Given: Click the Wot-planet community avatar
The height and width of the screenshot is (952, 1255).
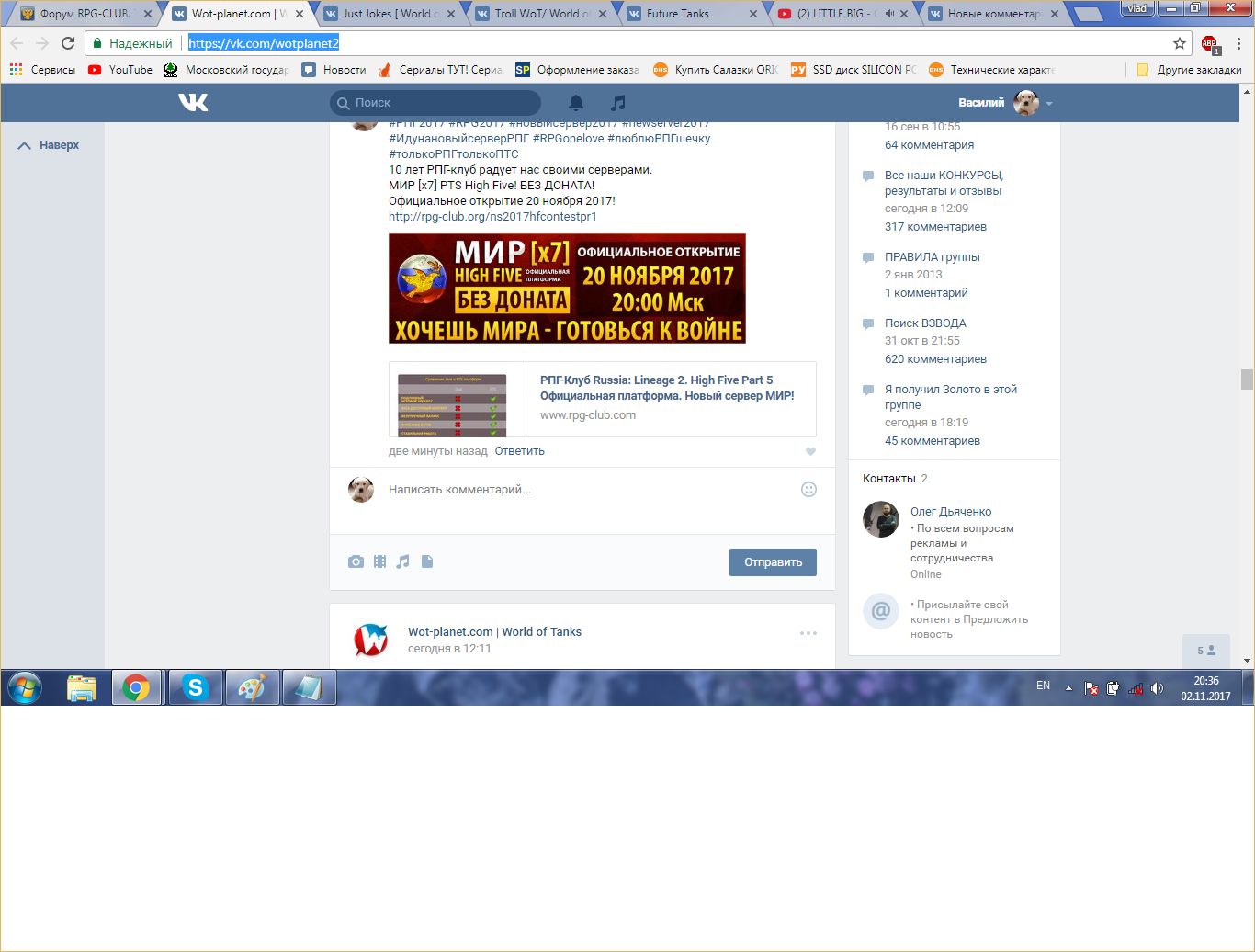Looking at the screenshot, I should pos(370,640).
